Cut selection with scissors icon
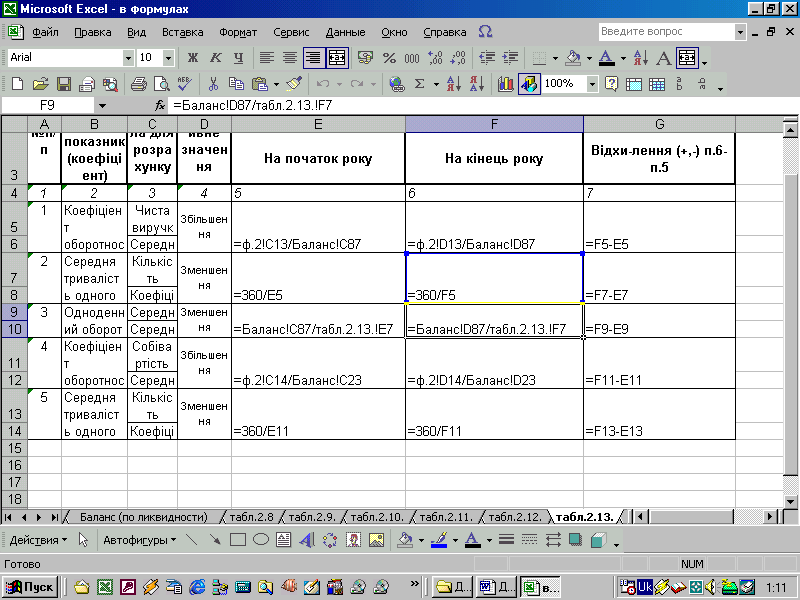Screen dimensions: 800x600 [x=213, y=84]
